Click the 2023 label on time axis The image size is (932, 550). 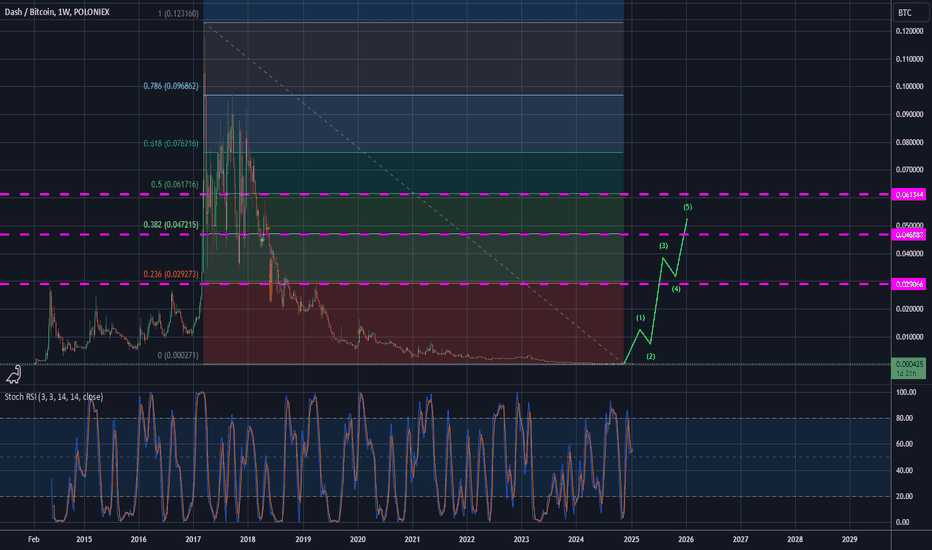[x=521, y=539]
